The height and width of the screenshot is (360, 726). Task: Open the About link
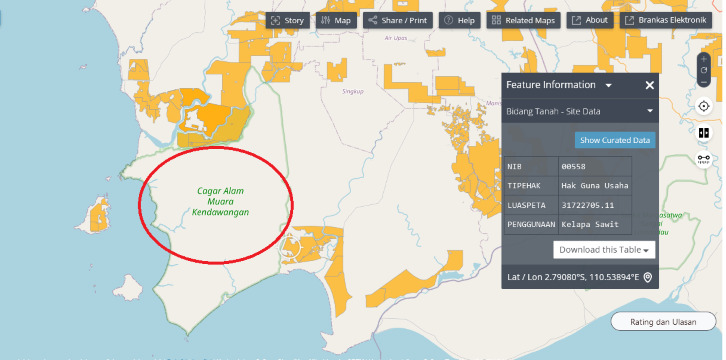coord(590,20)
